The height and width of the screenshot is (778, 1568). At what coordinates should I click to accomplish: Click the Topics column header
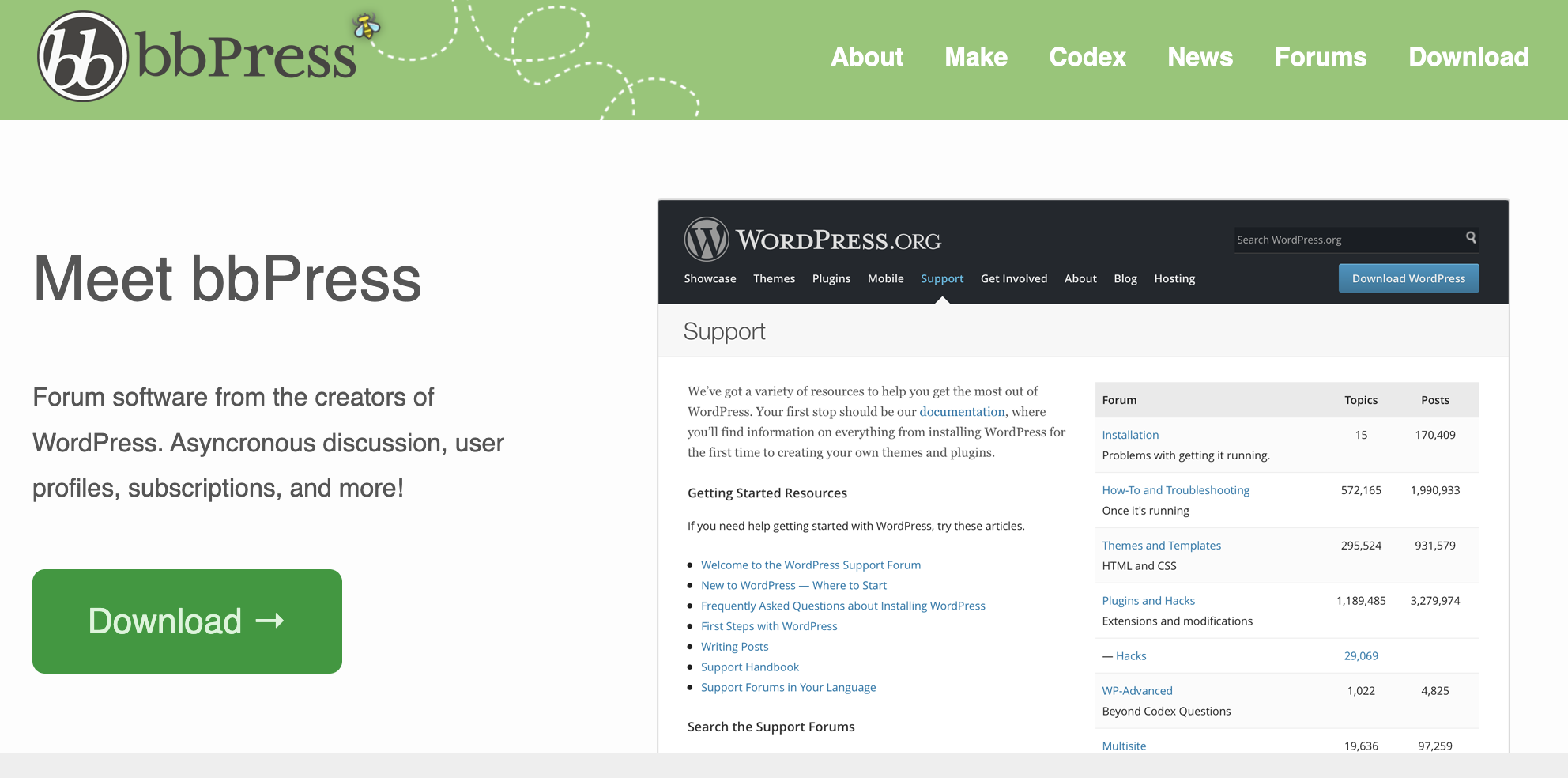click(1361, 400)
